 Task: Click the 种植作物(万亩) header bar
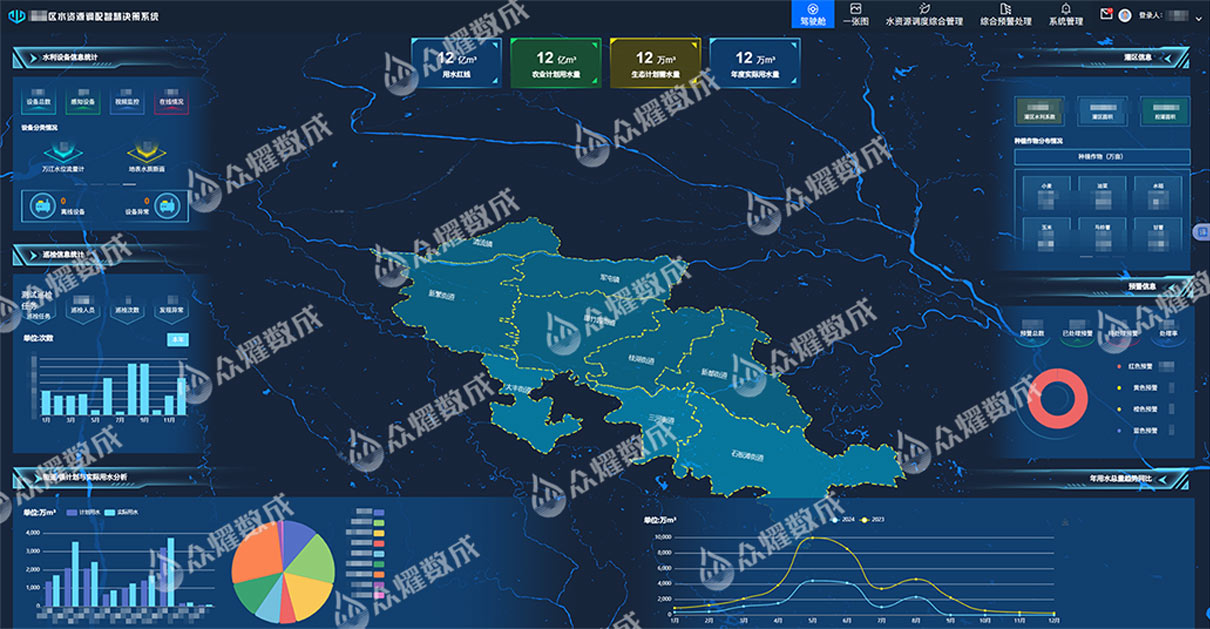coord(1102,157)
